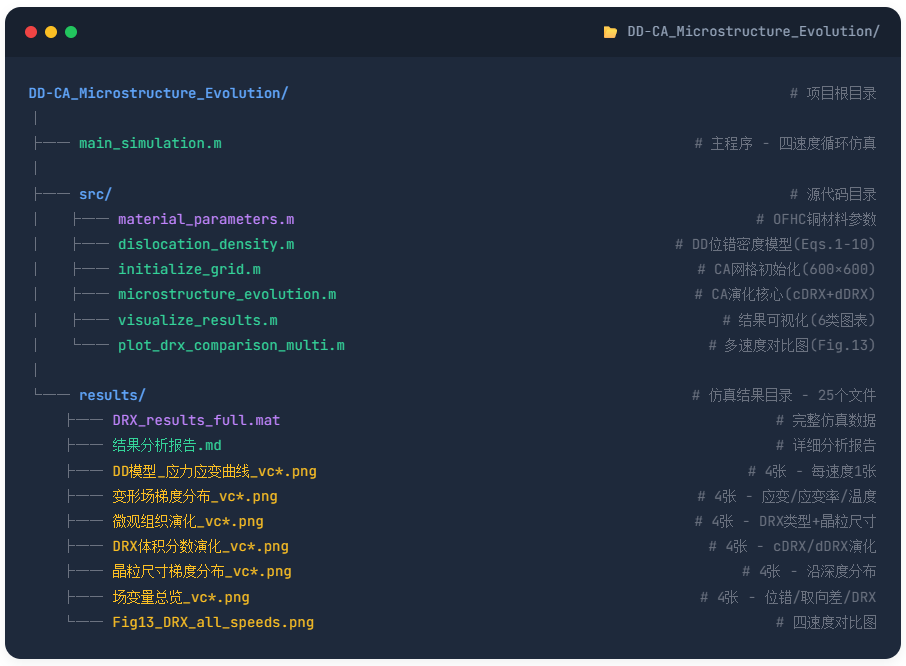Click the yellow minimize window dot
The width and height of the screenshot is (906, 666).
point(51,32)
